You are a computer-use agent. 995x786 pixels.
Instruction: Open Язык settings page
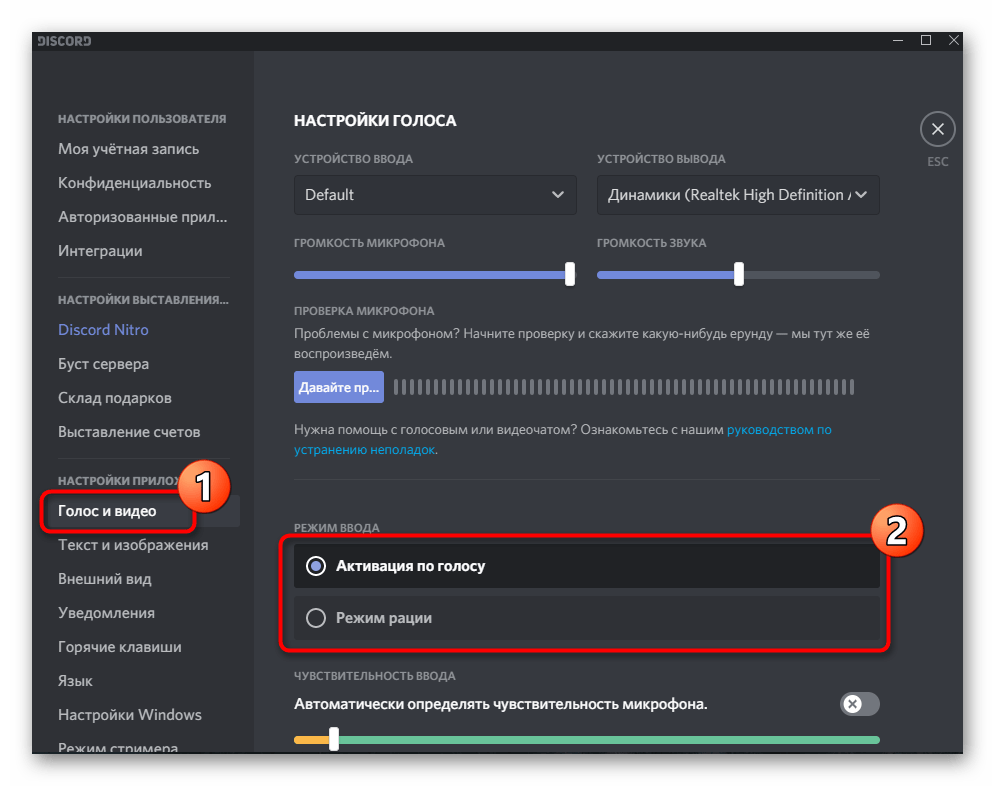[x=75, y=681]
